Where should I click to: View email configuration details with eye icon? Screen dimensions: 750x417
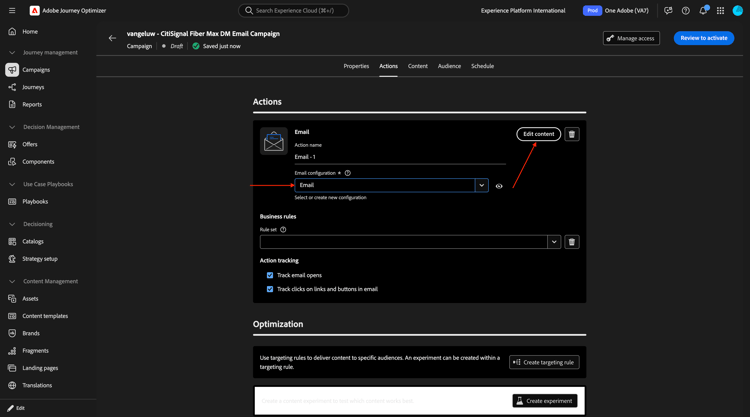499,186
